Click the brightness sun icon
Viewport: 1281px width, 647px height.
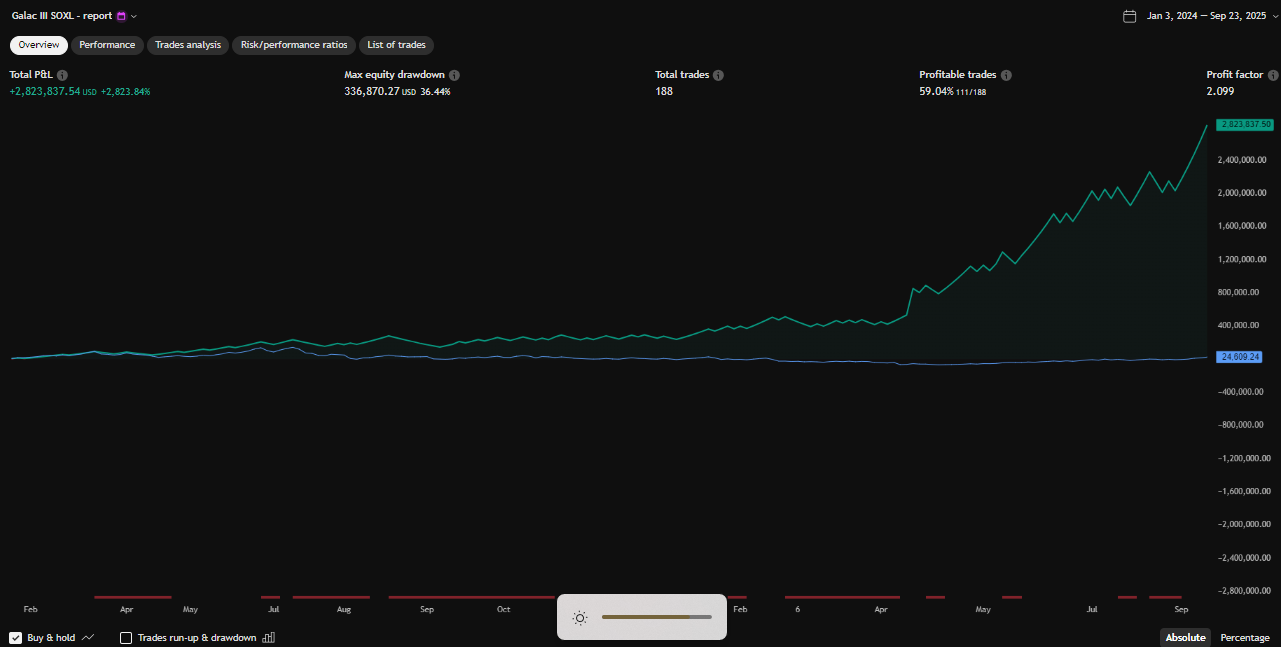[x=579, y=617]
